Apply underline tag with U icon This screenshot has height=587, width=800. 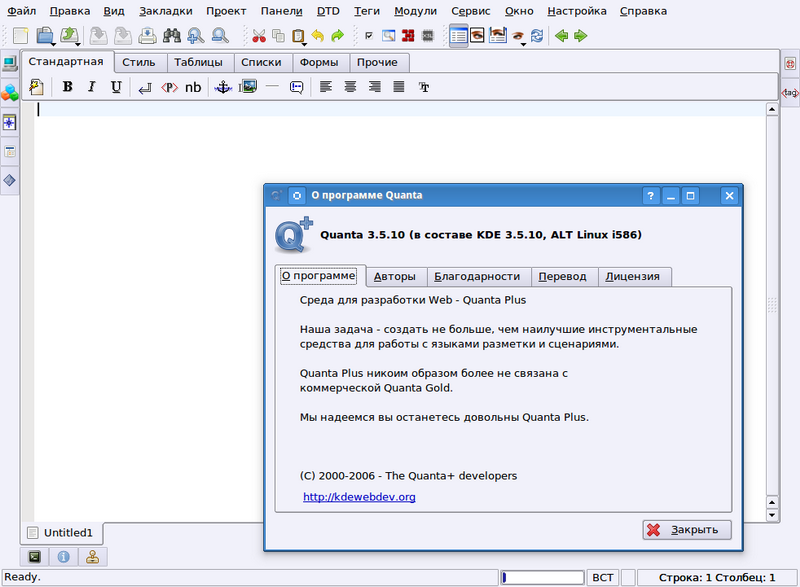(x=116, y=87)
